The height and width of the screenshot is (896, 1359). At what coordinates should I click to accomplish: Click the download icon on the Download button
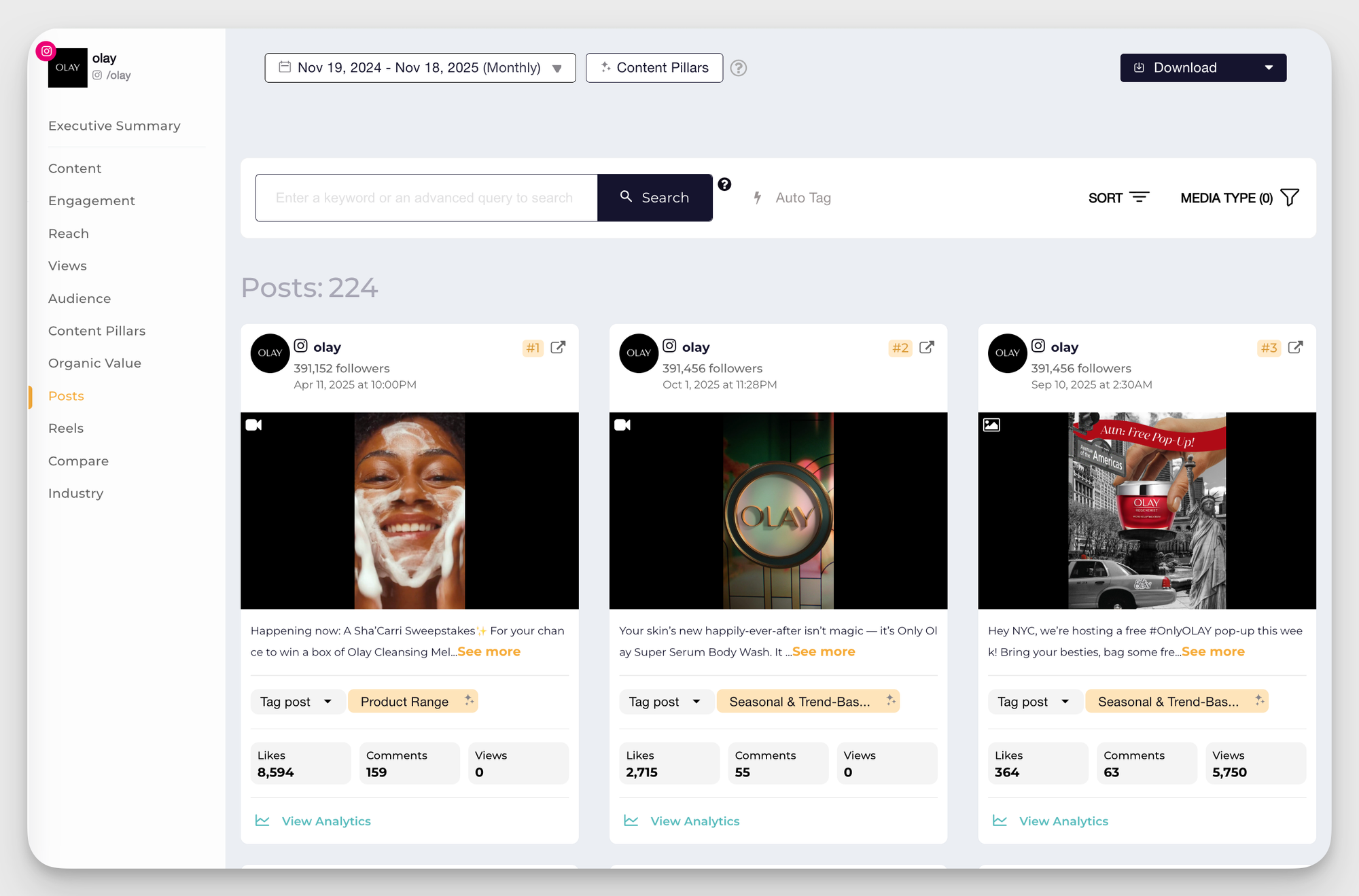(x=1139, y=67)
